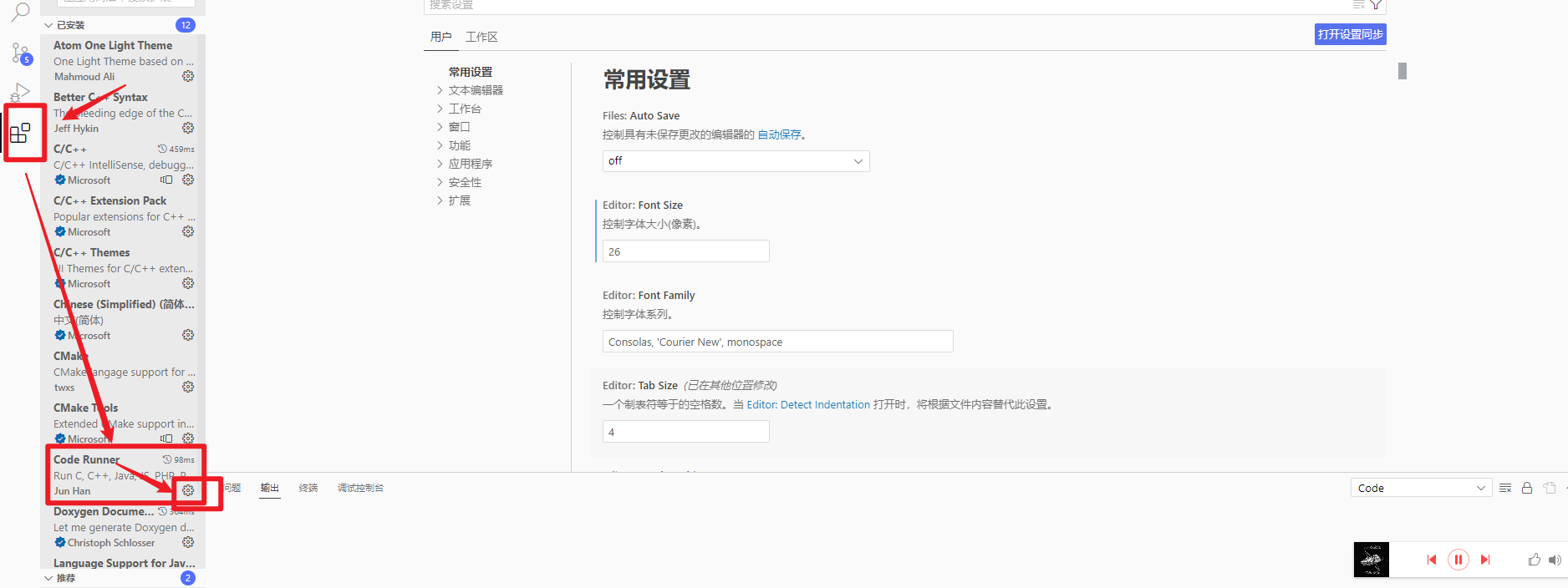The image size is (1568, 588).
Task: Open the gear menu for C/C++ Extension Pack
Action: pyautogui.click(x=188, y=231)
